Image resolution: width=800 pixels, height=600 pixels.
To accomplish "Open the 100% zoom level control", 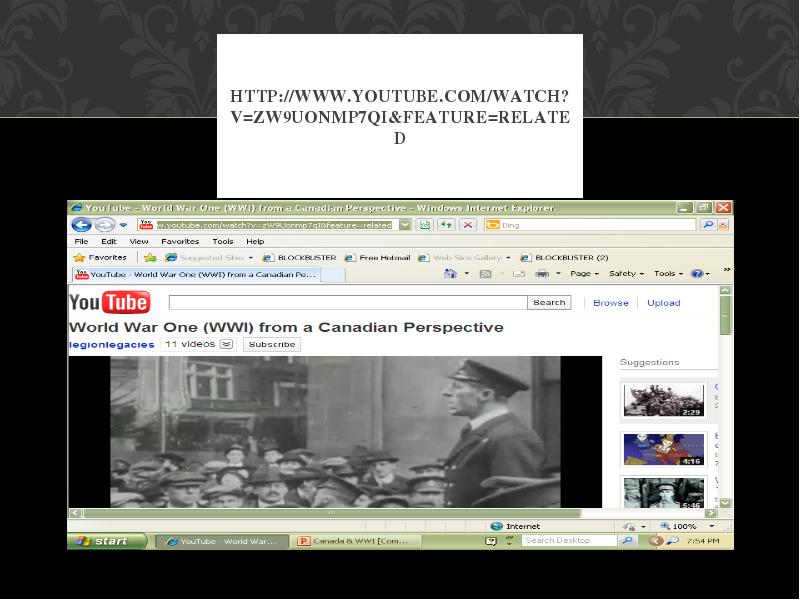I will [686, 527].
